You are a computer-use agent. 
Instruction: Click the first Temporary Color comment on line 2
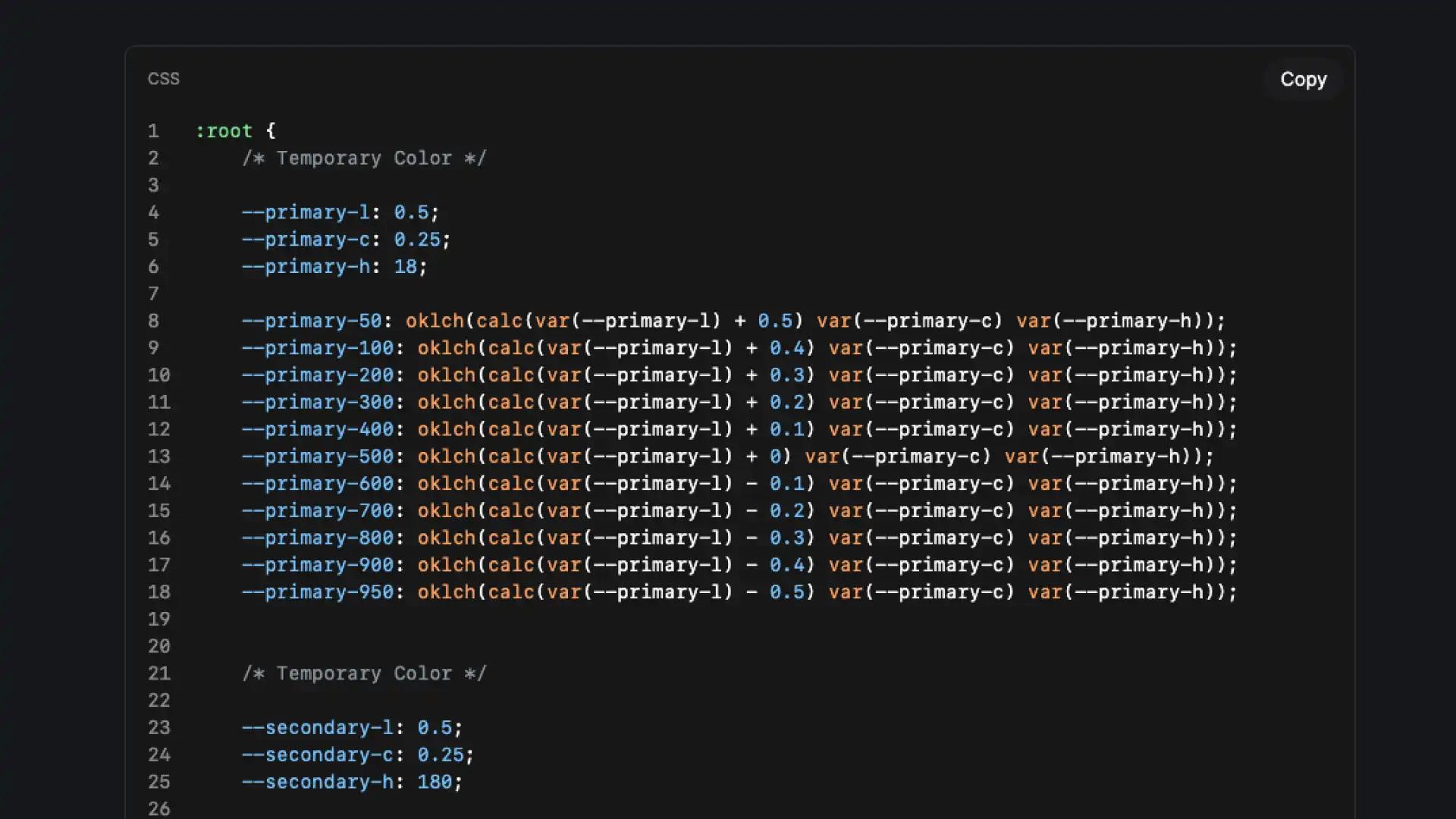pos(364,158)
